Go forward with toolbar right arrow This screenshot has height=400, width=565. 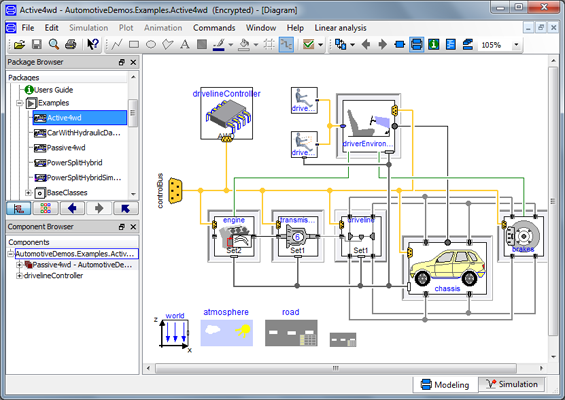tap(382, 45)
